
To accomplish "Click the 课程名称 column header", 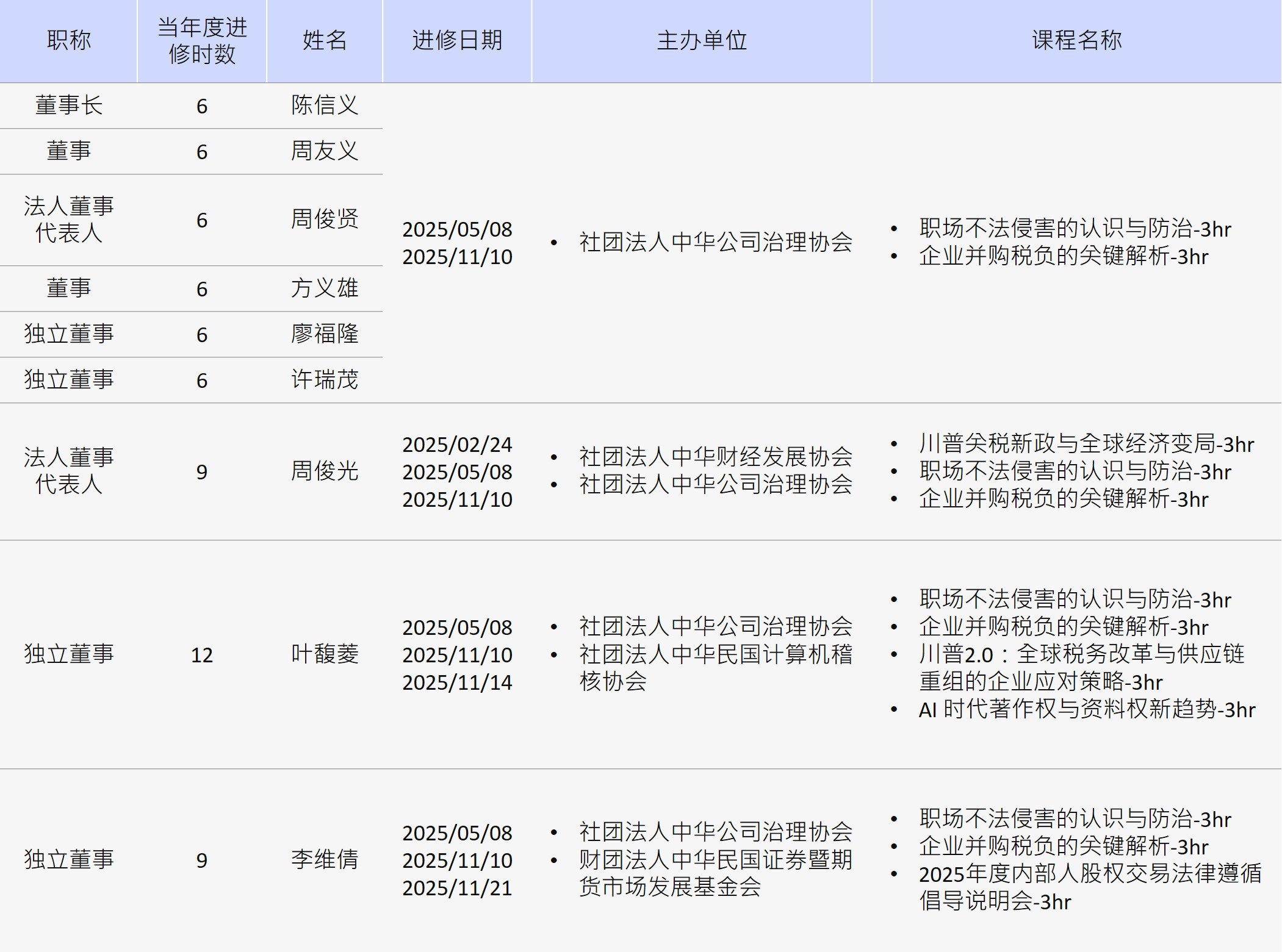I will (x=1076, y=41).
